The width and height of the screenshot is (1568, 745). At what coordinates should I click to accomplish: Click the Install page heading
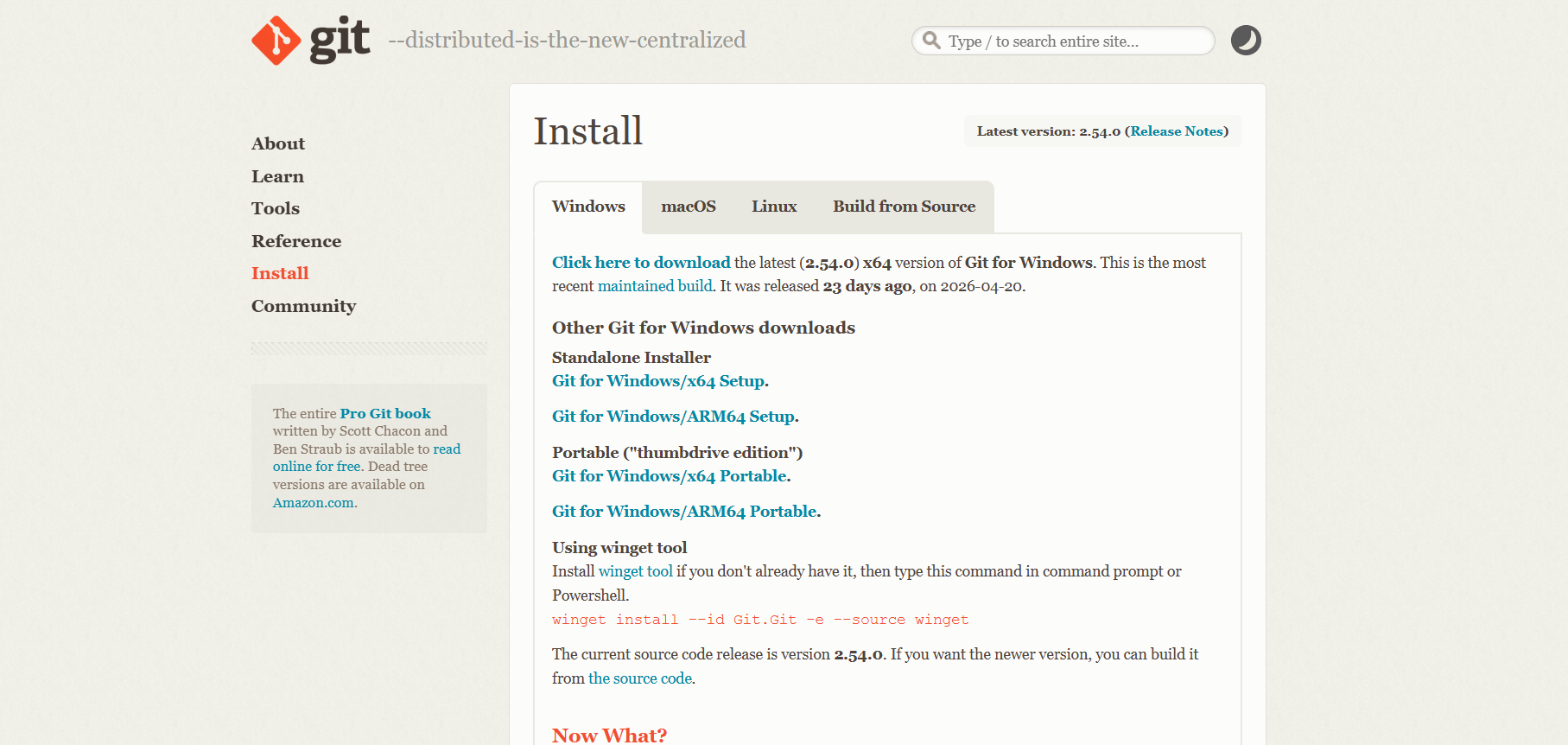pyautogui.click(x=588, y=131)
